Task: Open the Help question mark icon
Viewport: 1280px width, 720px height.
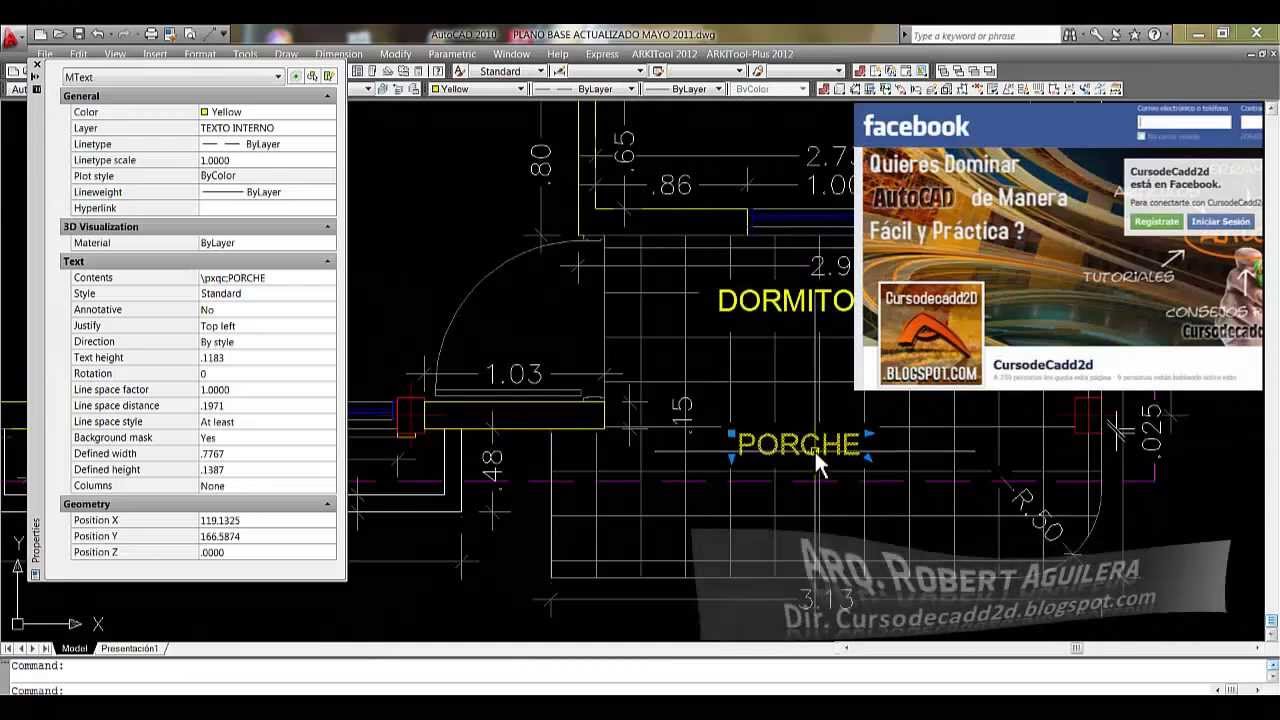Action: [1155, 34]
